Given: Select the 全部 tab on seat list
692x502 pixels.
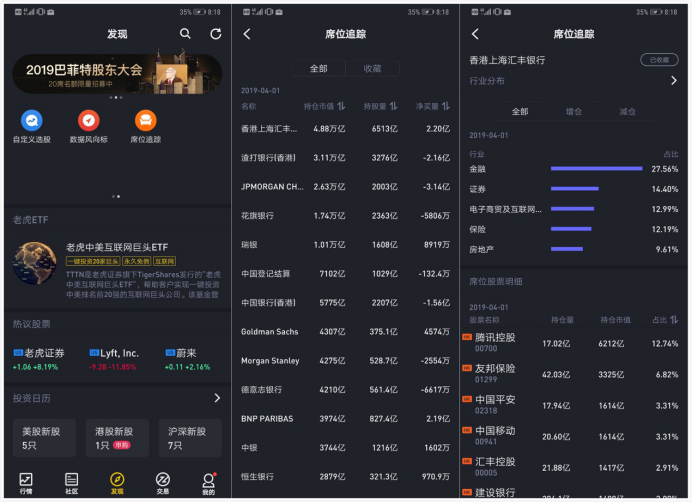Looking at the screenshot, I should [319, 68].
